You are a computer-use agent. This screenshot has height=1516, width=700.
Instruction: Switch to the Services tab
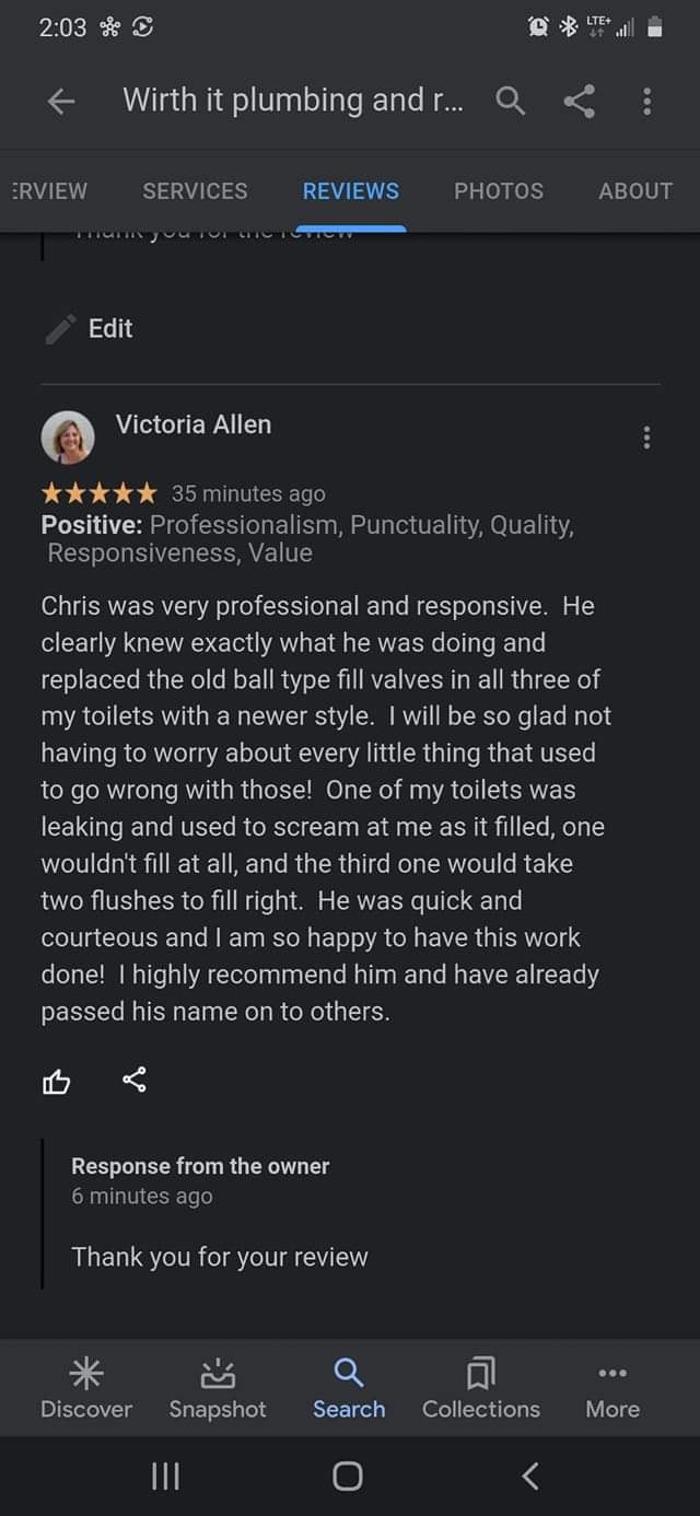[195, 191]
